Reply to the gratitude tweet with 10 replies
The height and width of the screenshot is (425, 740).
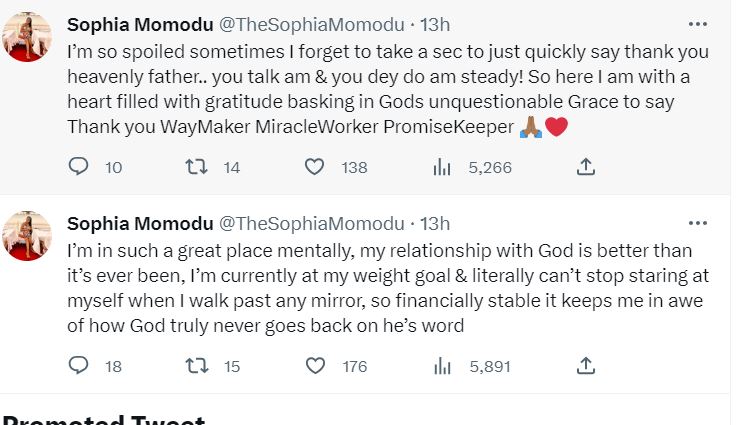click(x=79, y=168)
